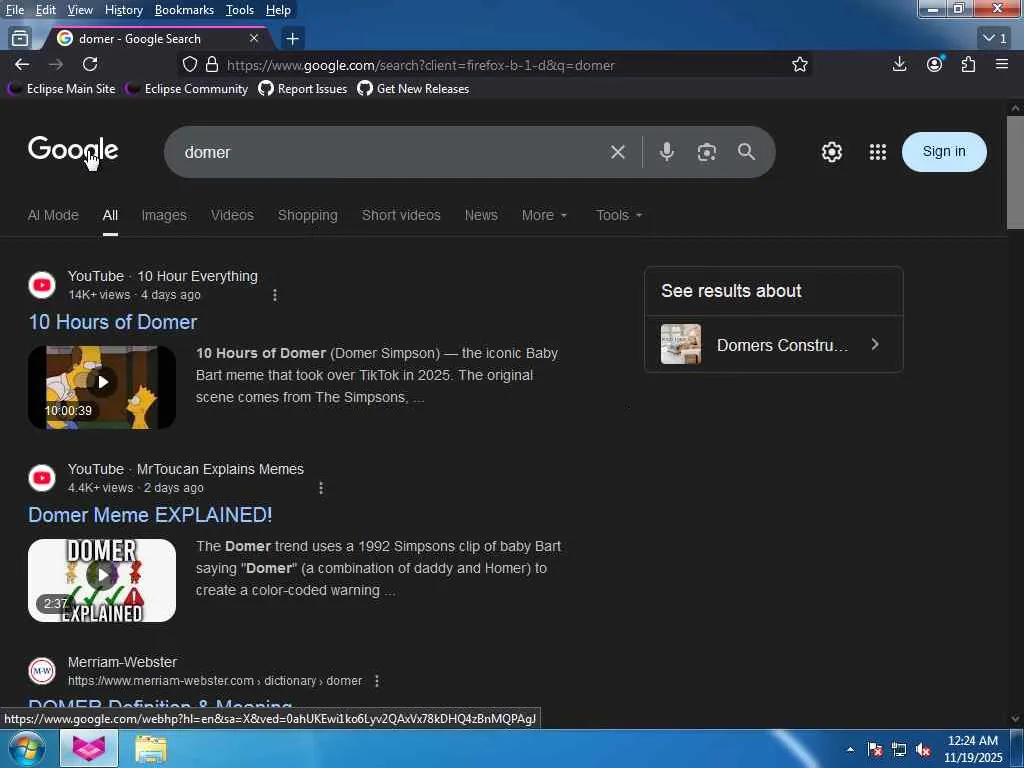Image resolution: width=1024 pixels, height=768 pixels.
Task: Start voice search with the microphone icon
Action: click(667, 152)
